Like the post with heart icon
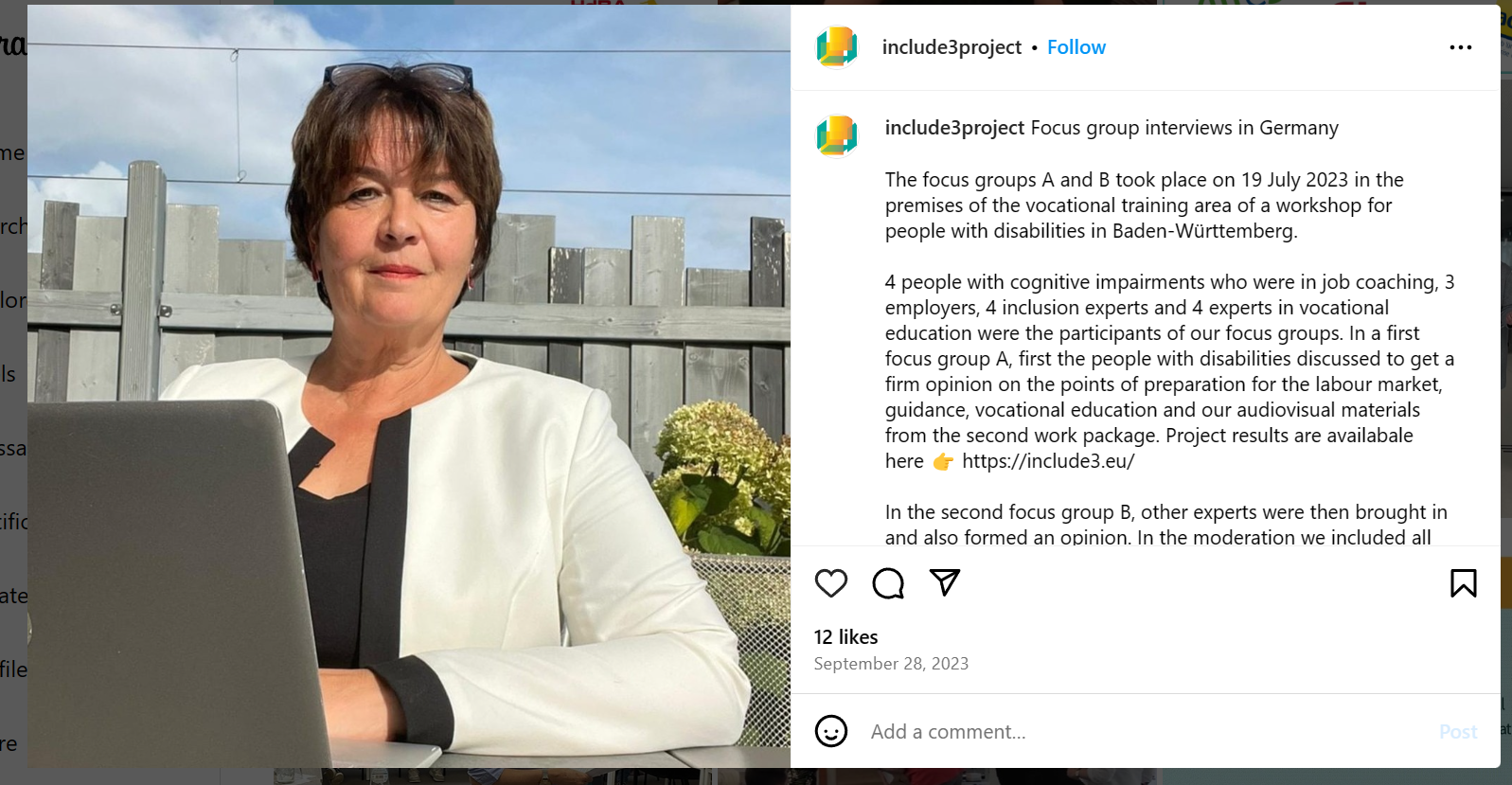The height and width of the screenshot is (785, 1512). pos(831,583)
